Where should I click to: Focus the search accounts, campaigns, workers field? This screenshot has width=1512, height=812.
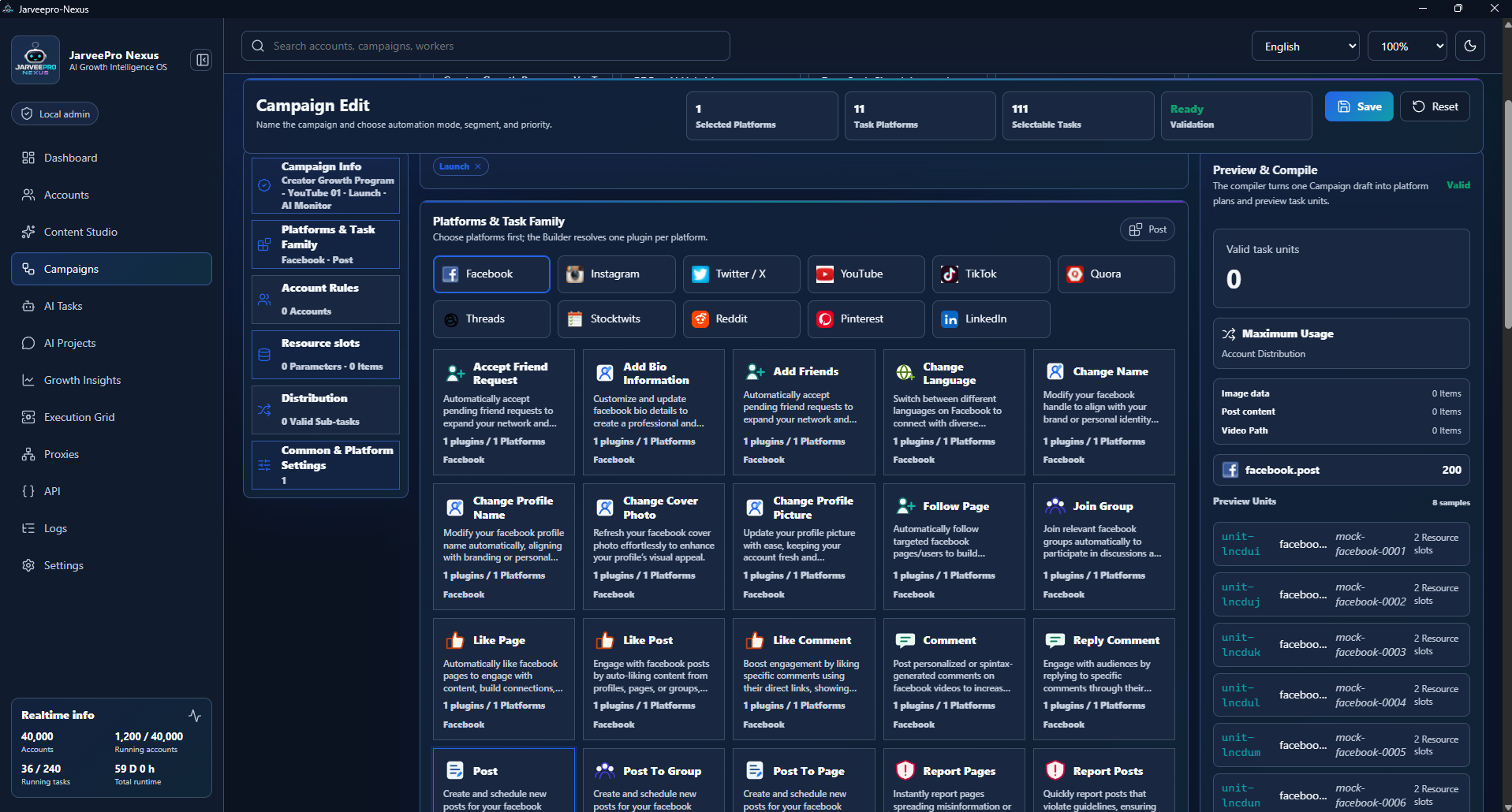pyautogui.click(x=486, y=46)
